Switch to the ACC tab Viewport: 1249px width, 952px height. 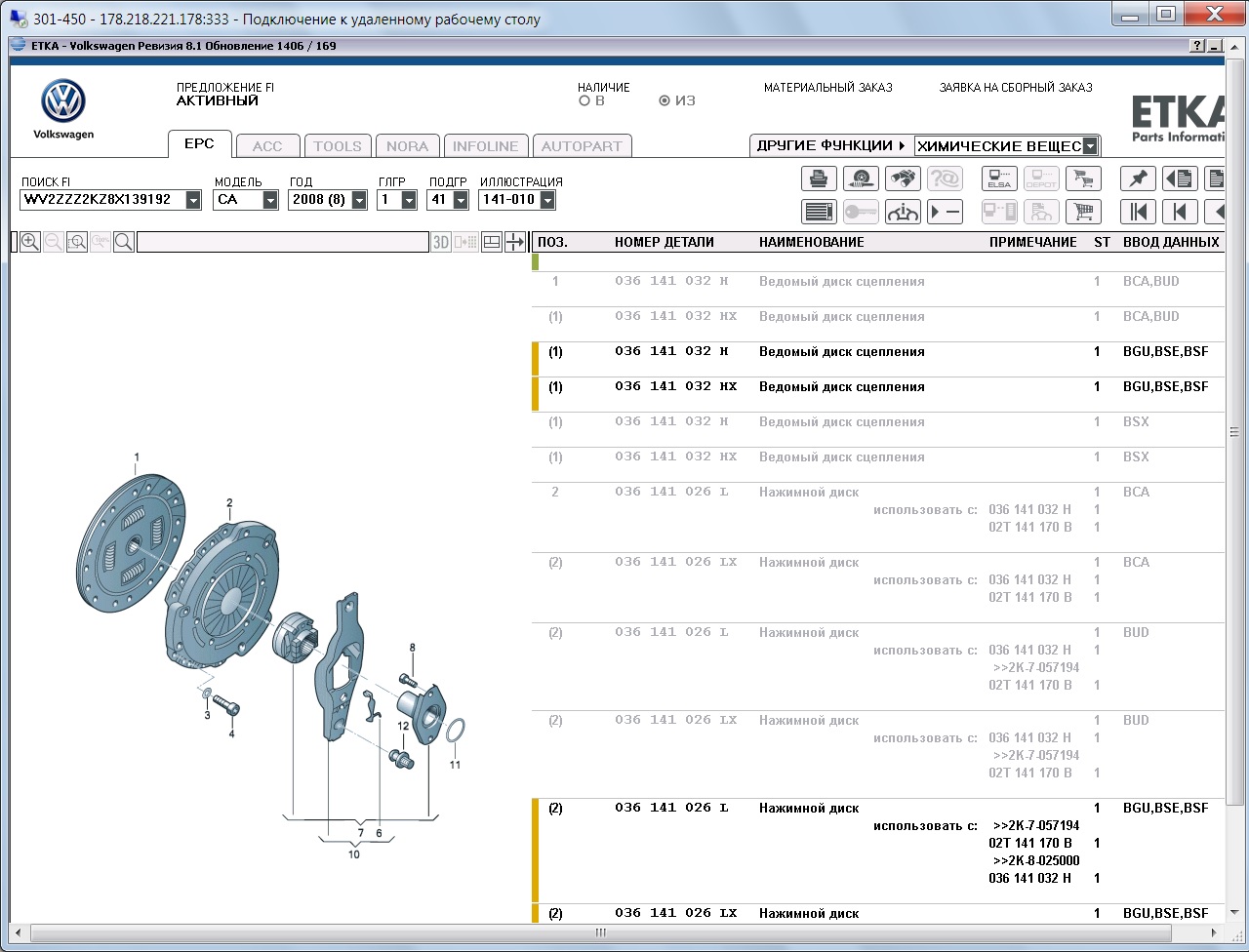[x=267, y=146]
